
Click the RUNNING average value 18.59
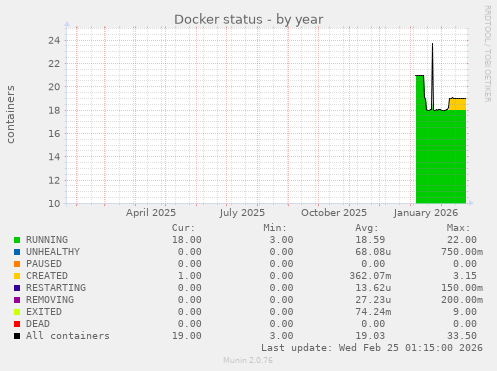point(370,240)
